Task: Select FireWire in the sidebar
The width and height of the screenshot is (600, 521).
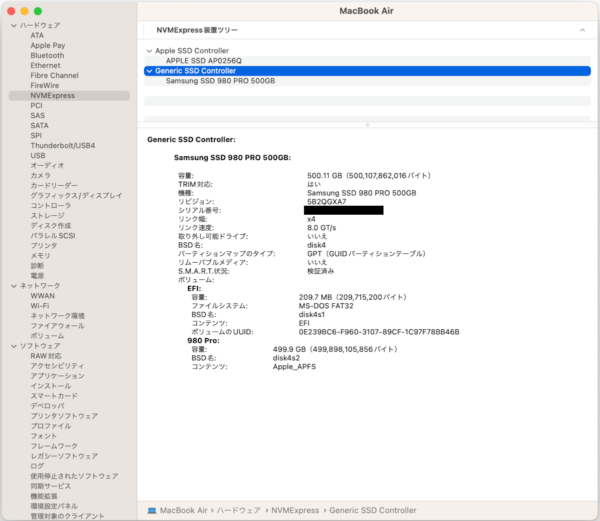Action: pos(45,86)
